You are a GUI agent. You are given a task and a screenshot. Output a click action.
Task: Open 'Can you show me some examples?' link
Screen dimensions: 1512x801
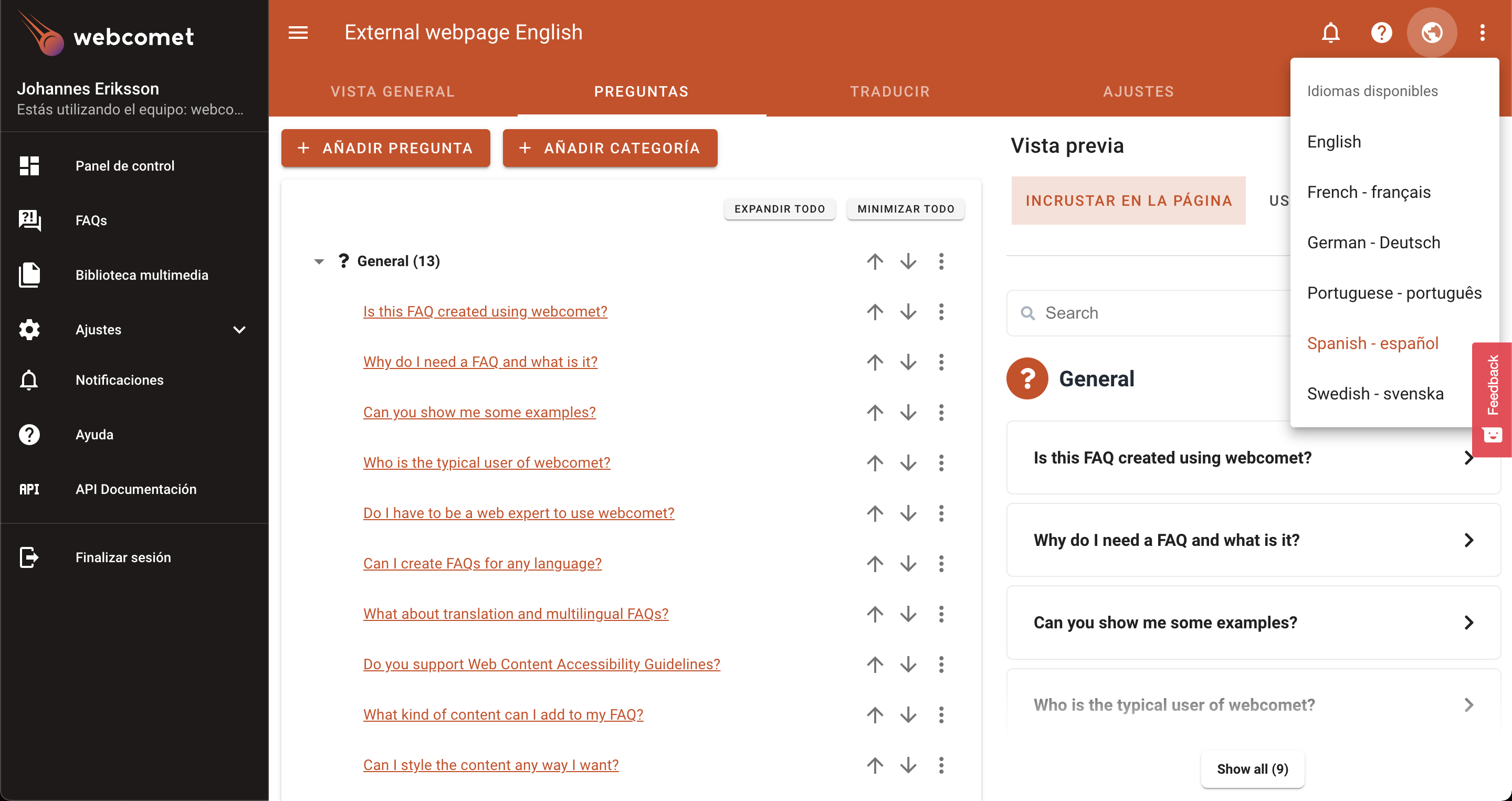479,413
